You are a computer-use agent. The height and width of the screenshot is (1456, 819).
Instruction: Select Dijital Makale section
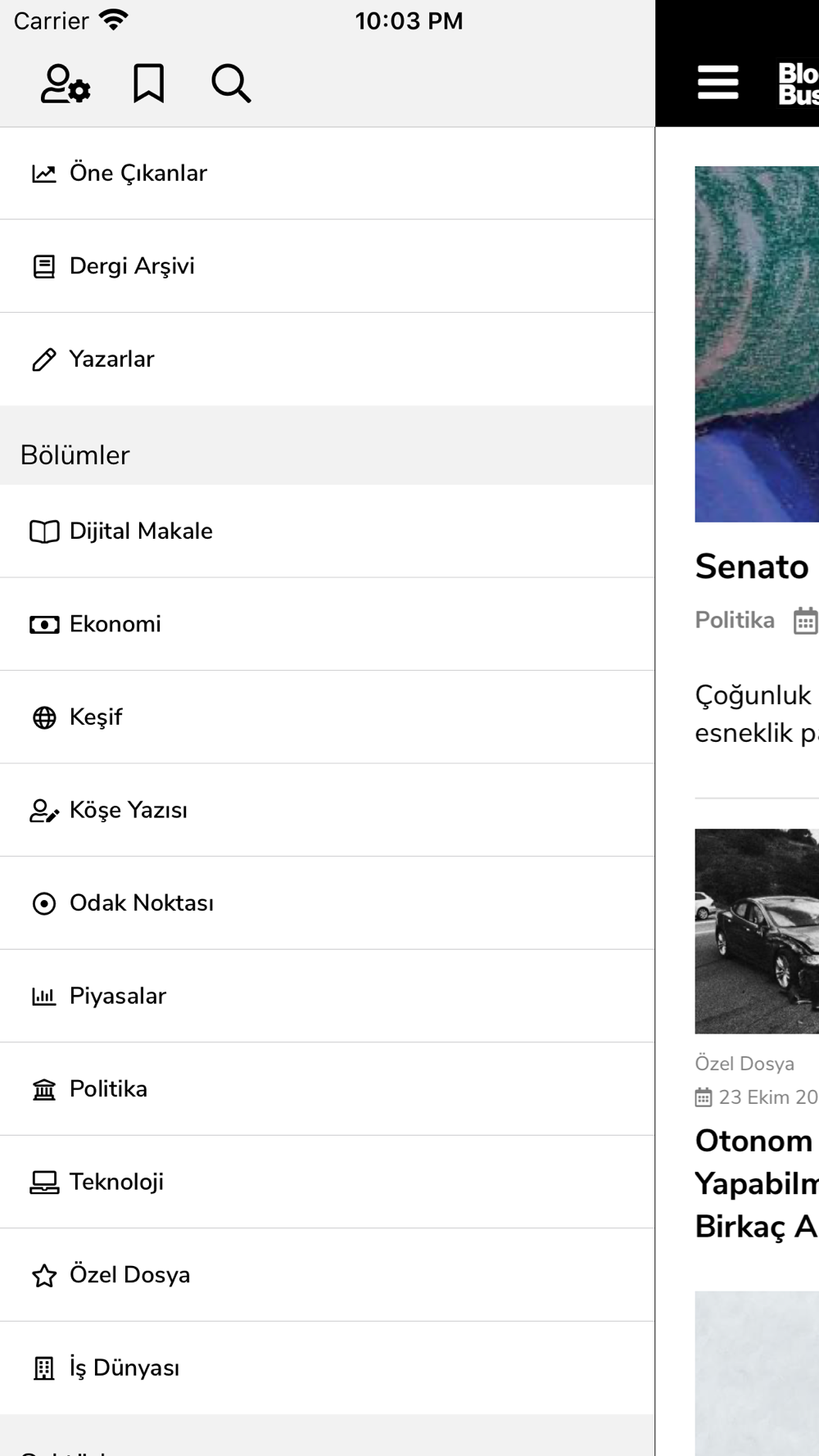click(x=327, y=531)
